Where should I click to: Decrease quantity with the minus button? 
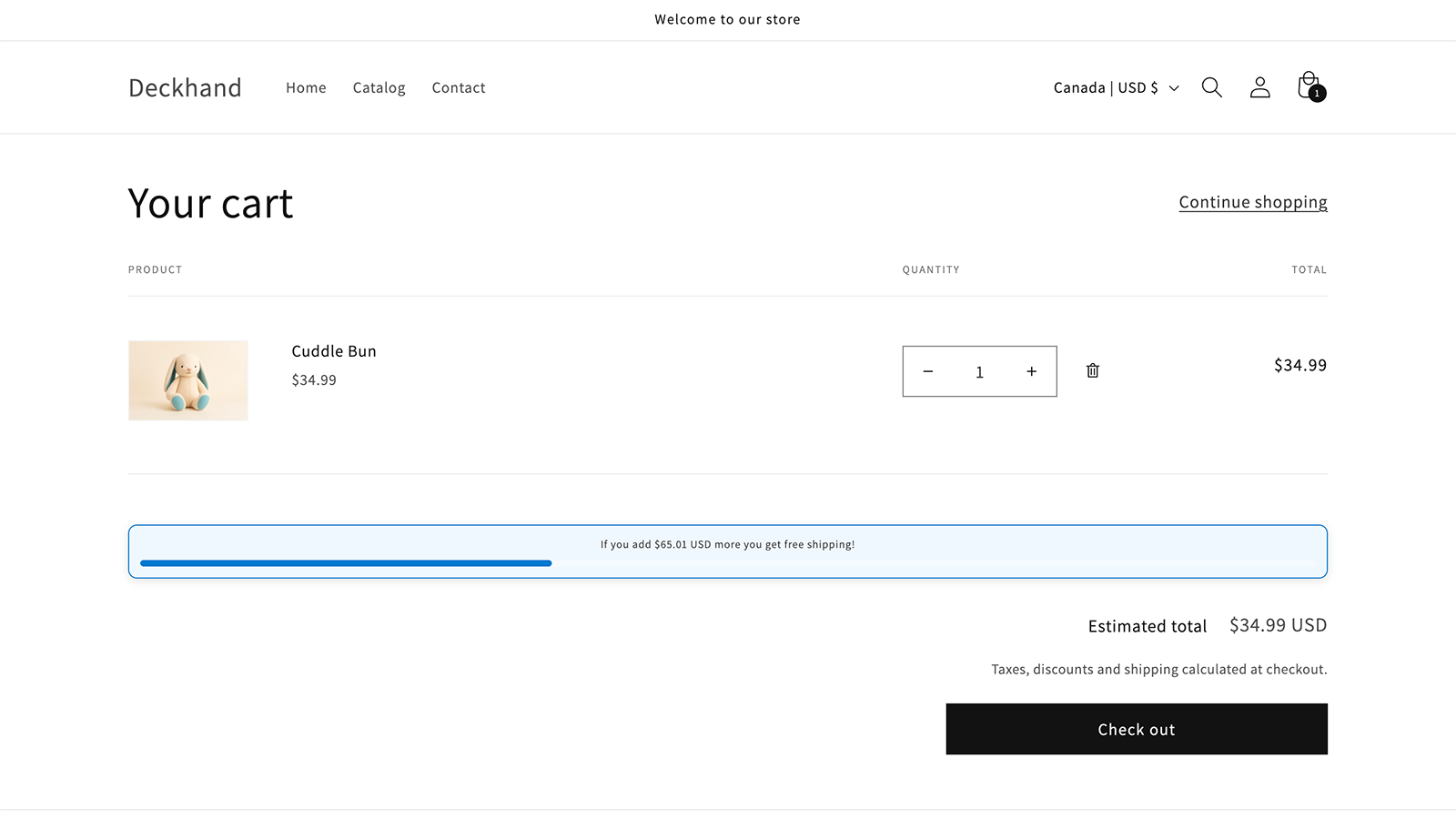[x=927, y=371]
